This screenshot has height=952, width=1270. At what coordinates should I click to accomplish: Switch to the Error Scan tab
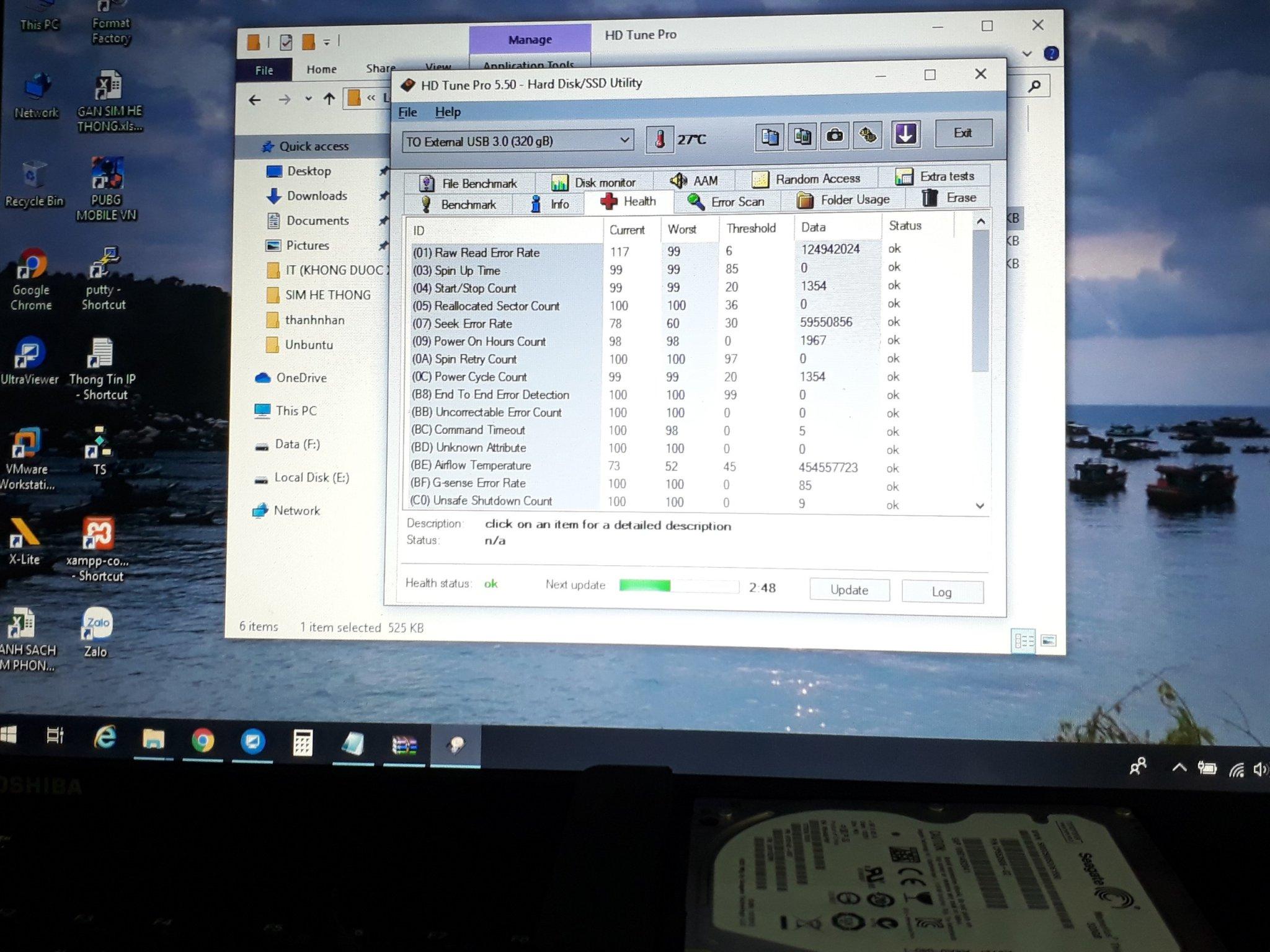coord(726,202)
